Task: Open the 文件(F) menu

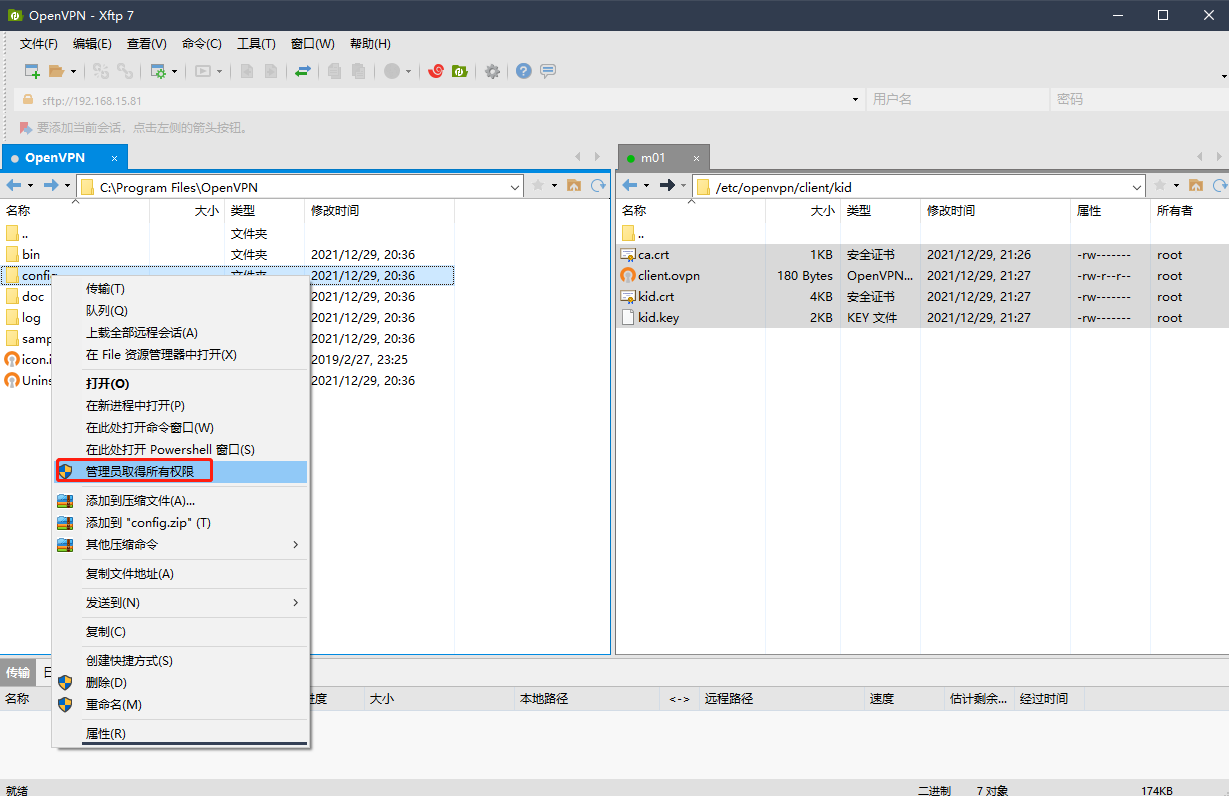Action: (39, 44)
